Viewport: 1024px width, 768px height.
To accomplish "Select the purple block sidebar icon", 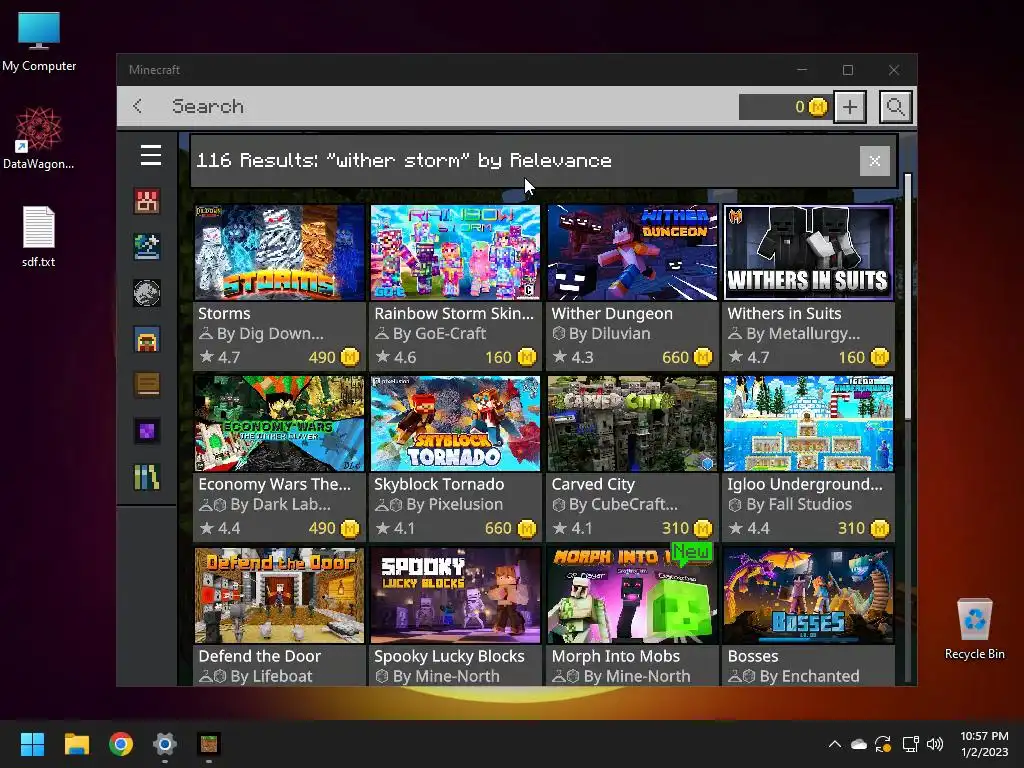I will (147, 431).
